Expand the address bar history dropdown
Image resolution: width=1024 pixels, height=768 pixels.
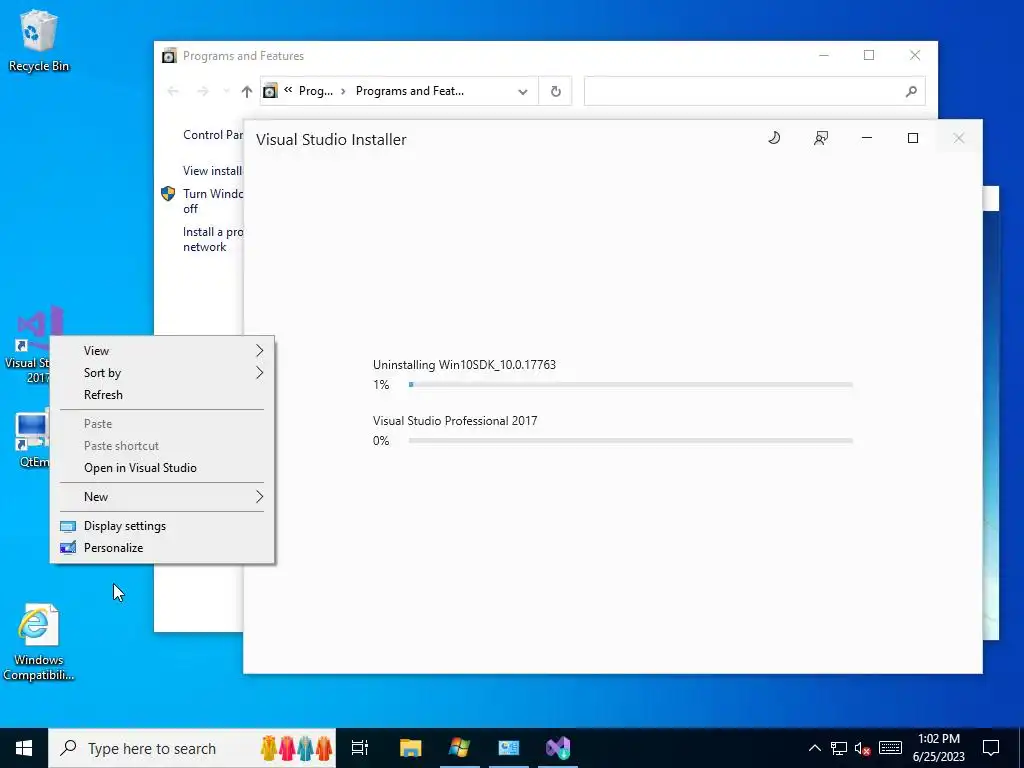point(522,91)
